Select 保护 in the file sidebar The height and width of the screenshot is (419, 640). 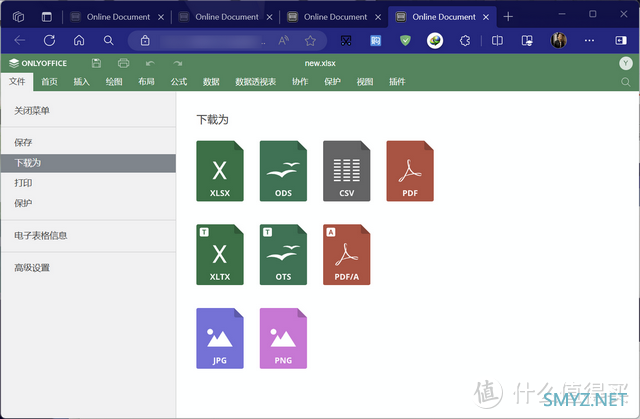click(x=89, y=203)
